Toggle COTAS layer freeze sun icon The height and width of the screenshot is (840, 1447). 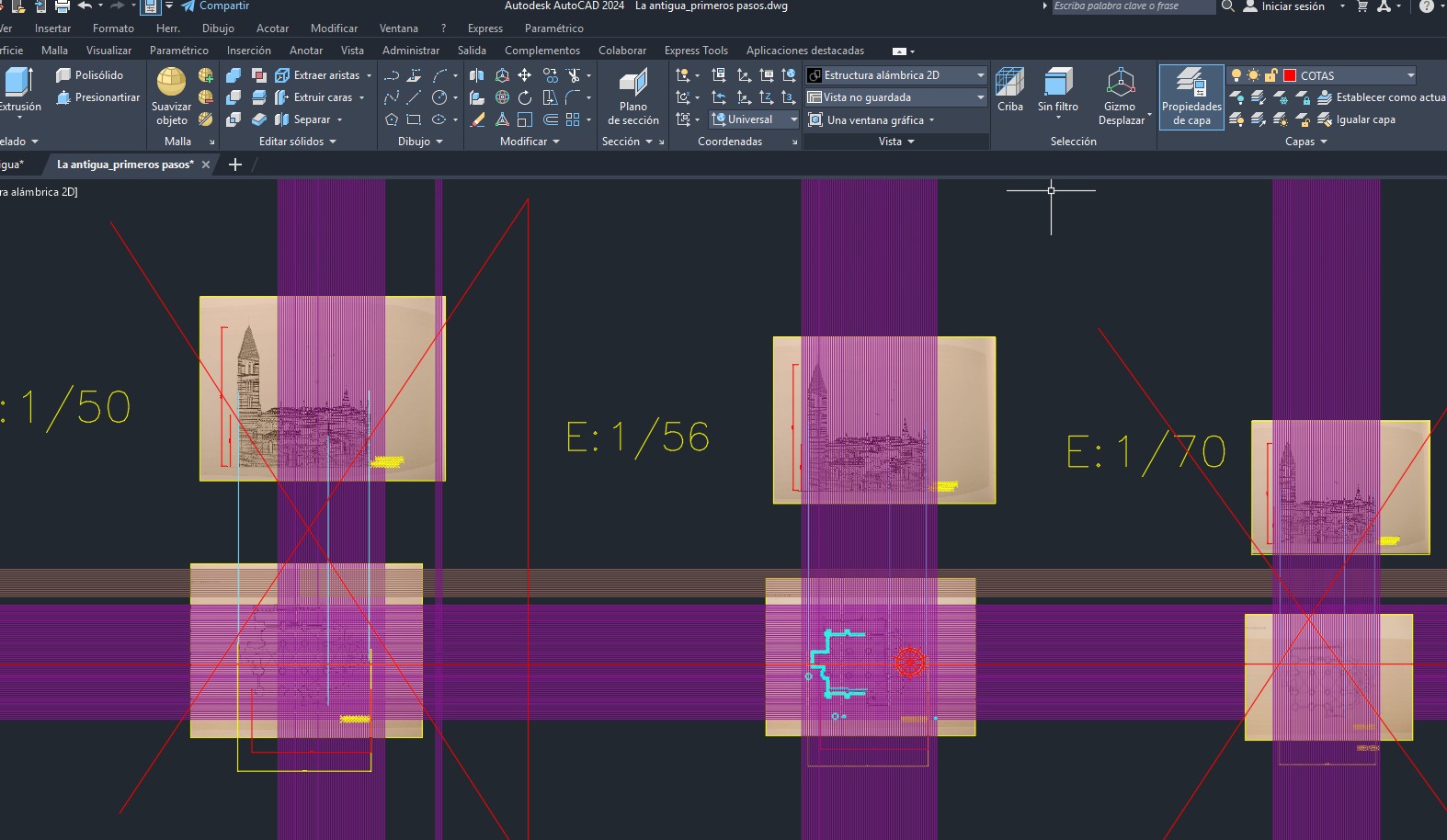tap(1254, 75)
